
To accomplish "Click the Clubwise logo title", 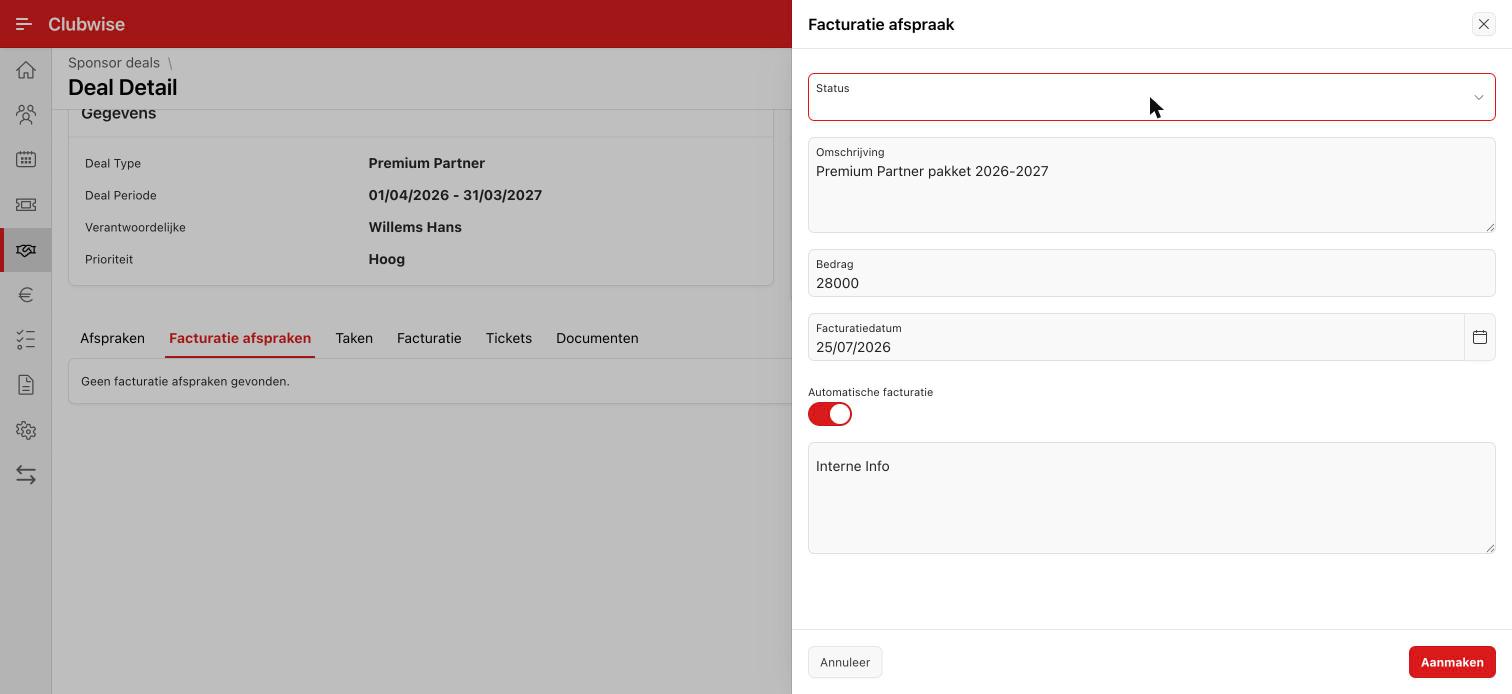I will tap(86, 24).
